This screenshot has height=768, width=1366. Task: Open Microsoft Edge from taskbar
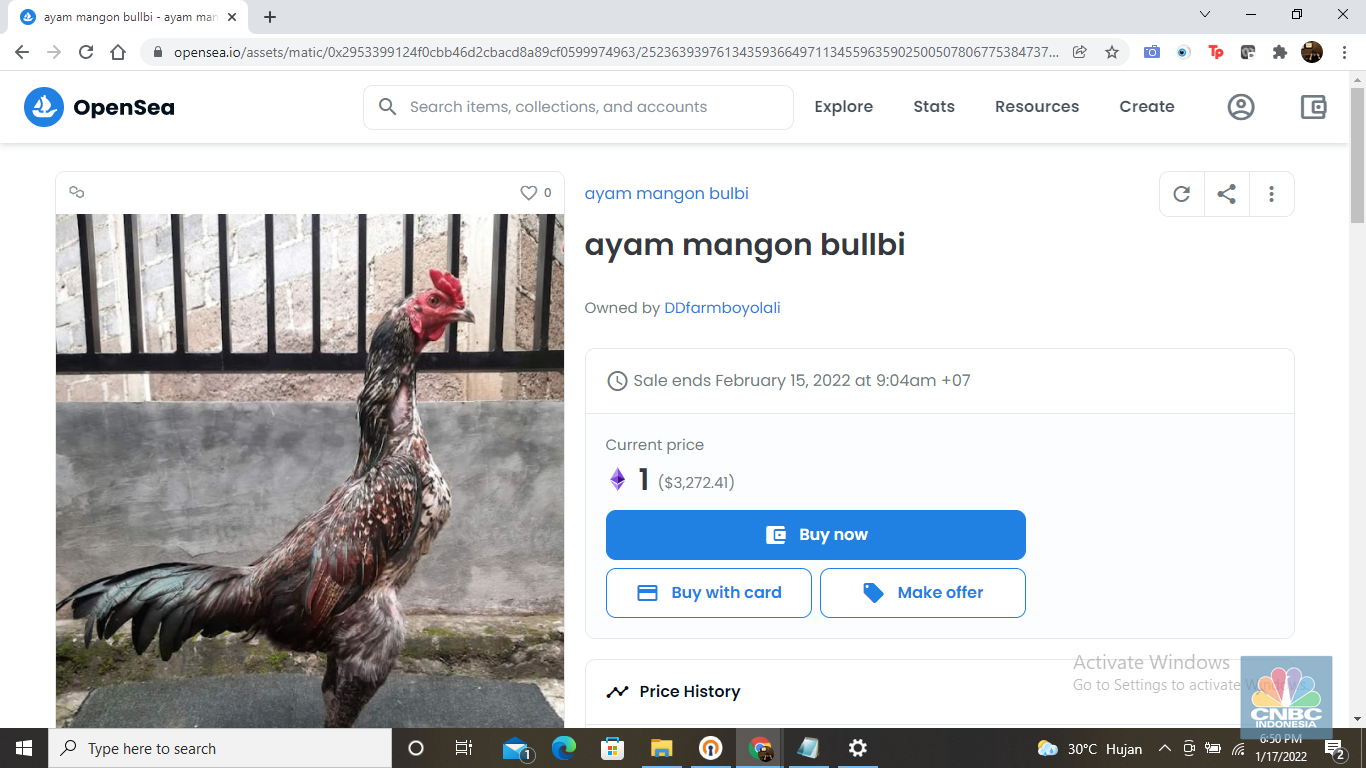coord(564,748)
